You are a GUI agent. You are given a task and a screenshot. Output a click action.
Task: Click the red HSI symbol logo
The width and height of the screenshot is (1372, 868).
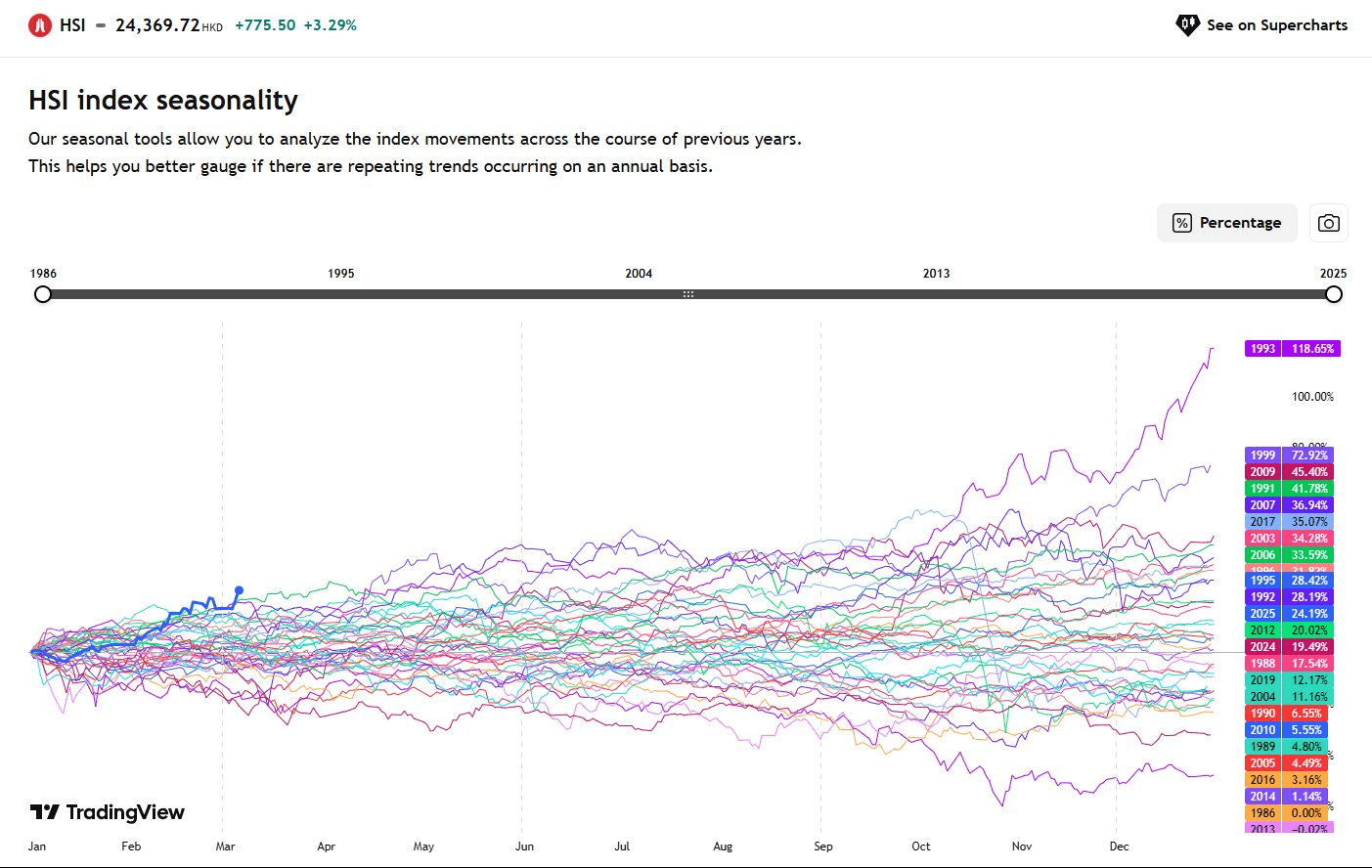pos(38,24)
